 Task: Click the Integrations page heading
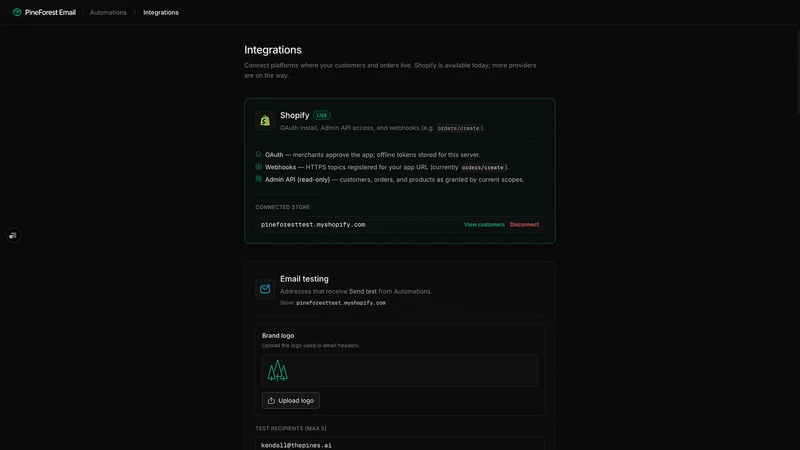coord(273,50)
